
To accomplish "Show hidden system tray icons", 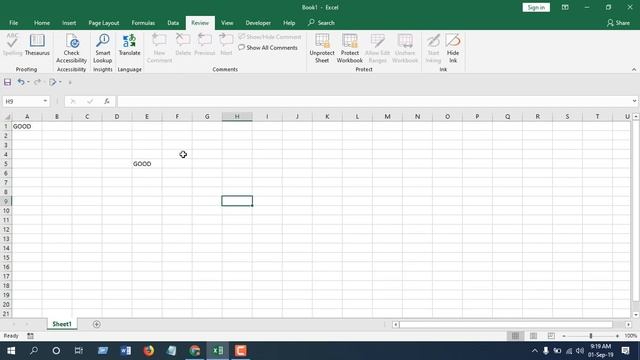I will pos(534,351).
